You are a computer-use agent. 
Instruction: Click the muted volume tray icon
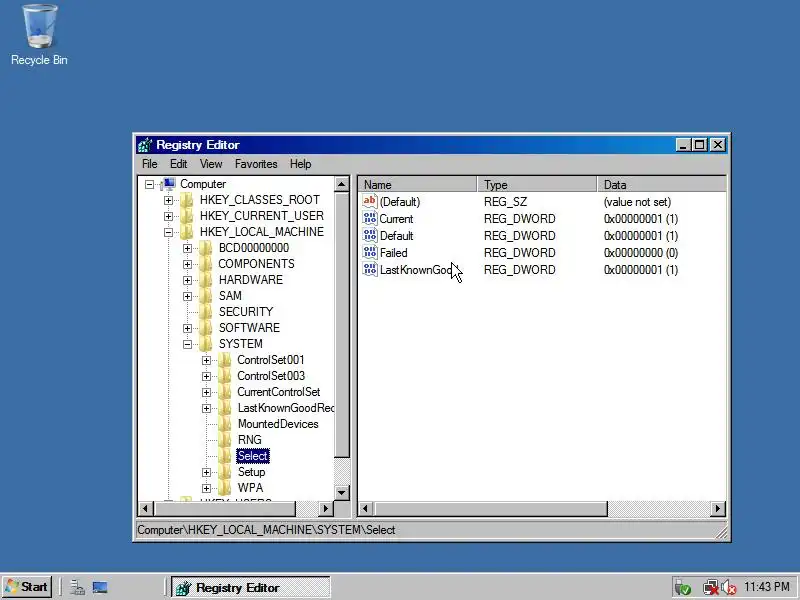point(730,587)
